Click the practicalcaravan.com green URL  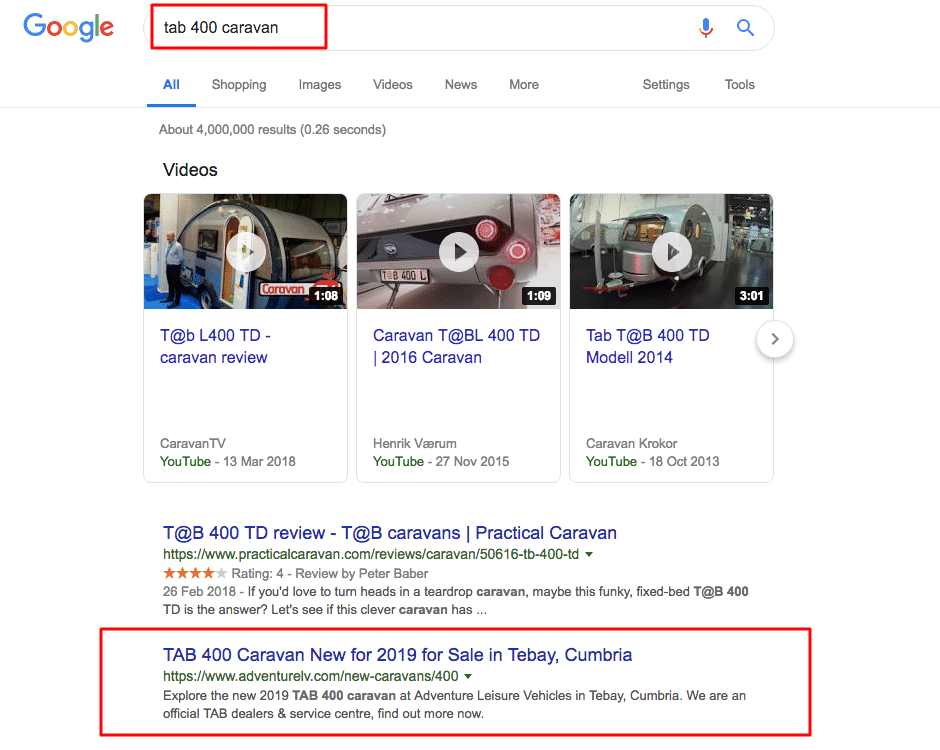click(371, 555)
